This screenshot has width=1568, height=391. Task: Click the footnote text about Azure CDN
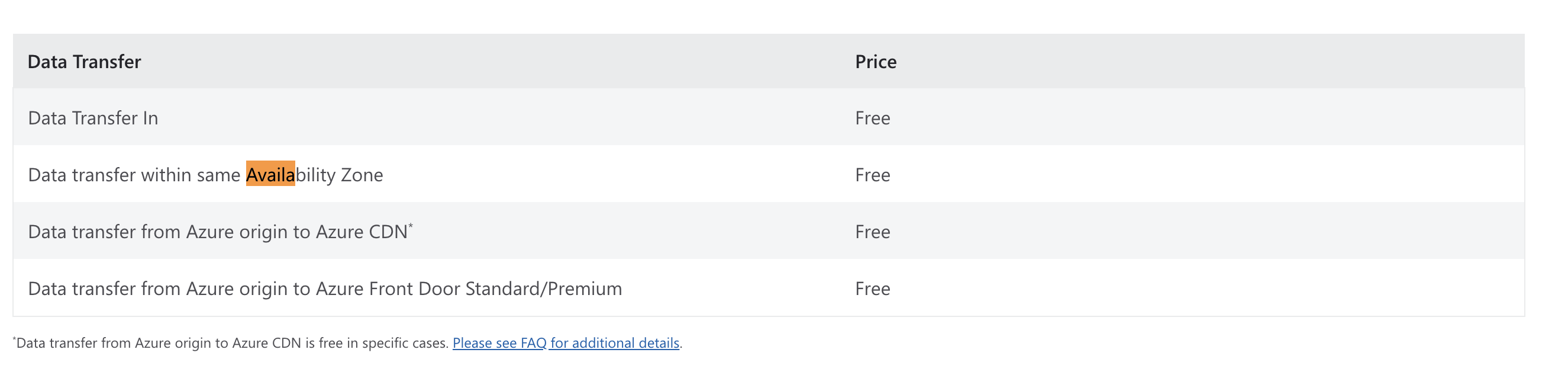click(231, 343)
